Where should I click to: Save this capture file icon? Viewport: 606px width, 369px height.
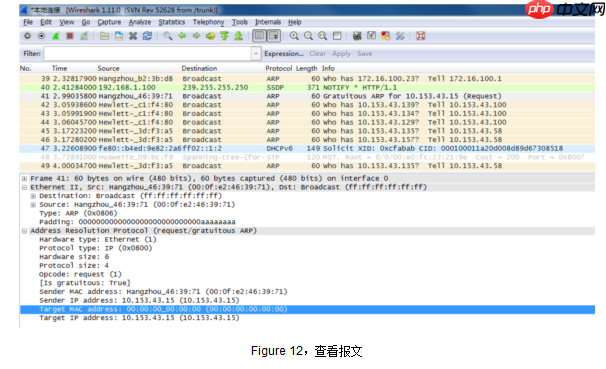(x=119, y=36)
